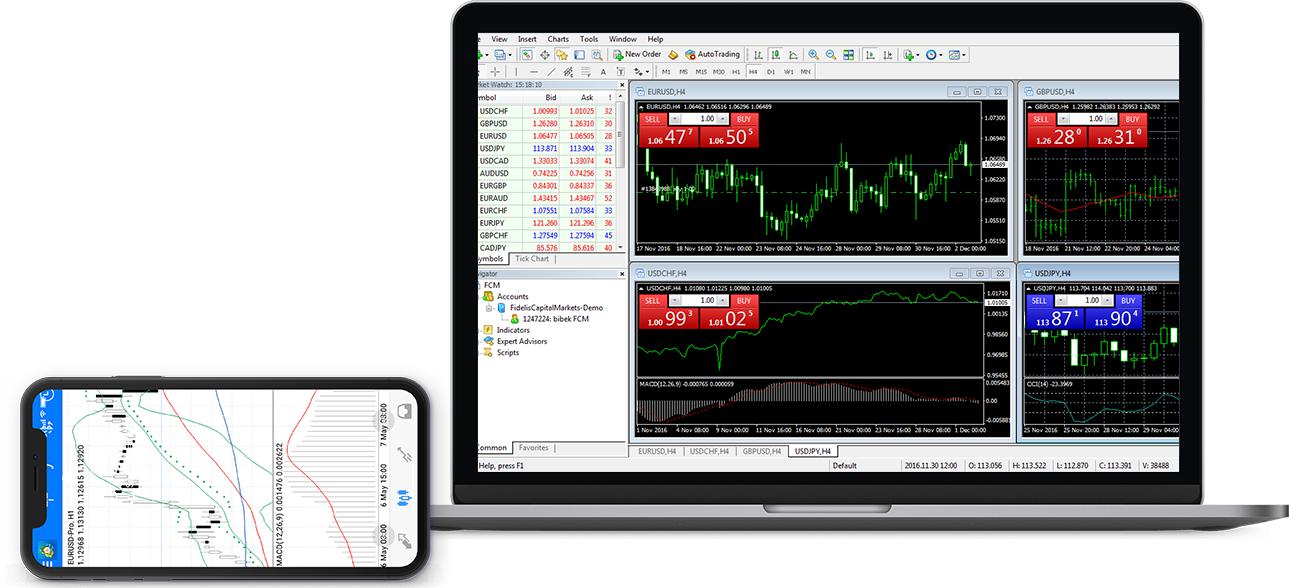Screen dimensions: 1289x588
Task: Click the Market Watch vertical scrollbar
Action: click(621, 175)
